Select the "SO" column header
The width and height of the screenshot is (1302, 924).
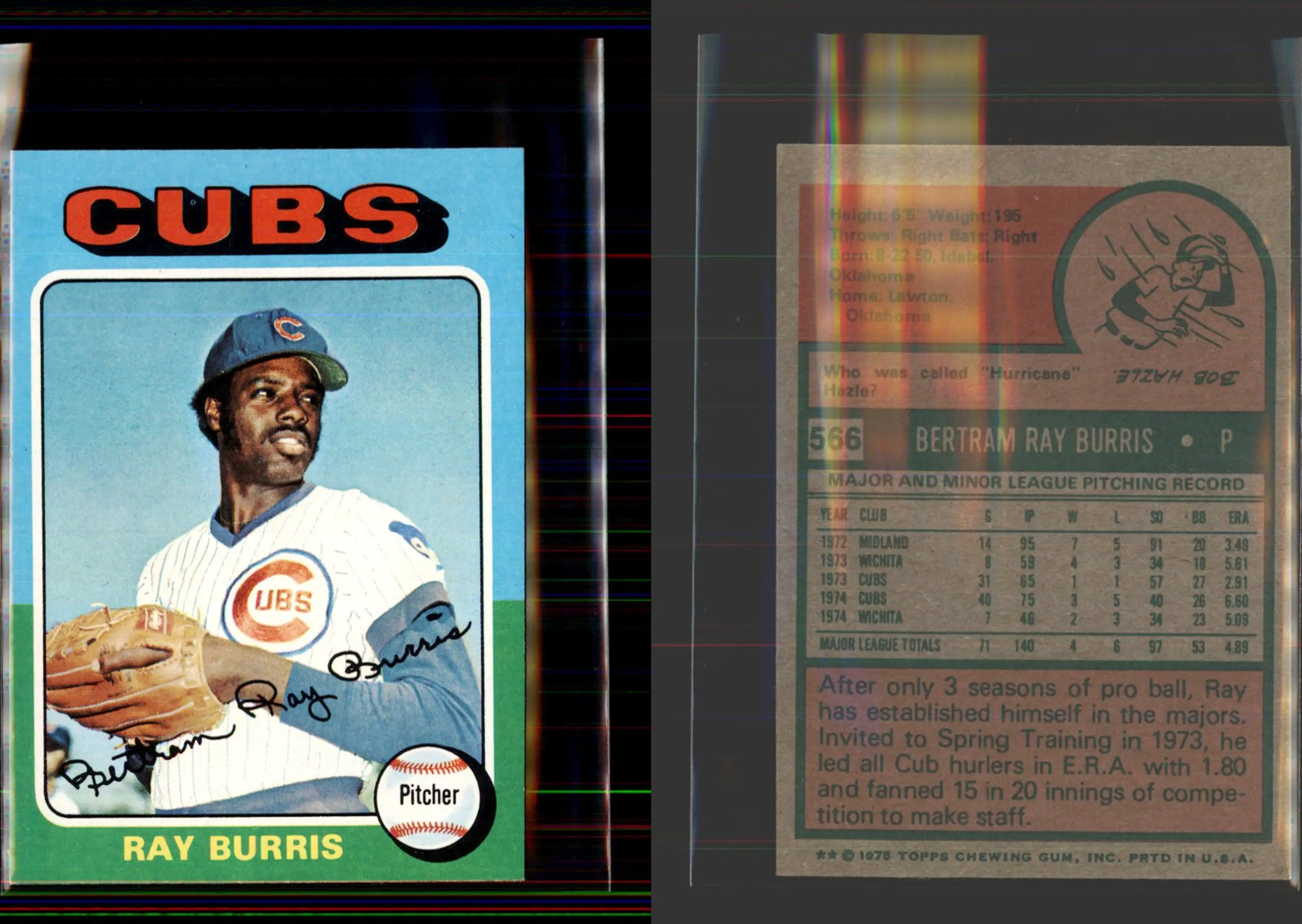[x=1156, y=517]
